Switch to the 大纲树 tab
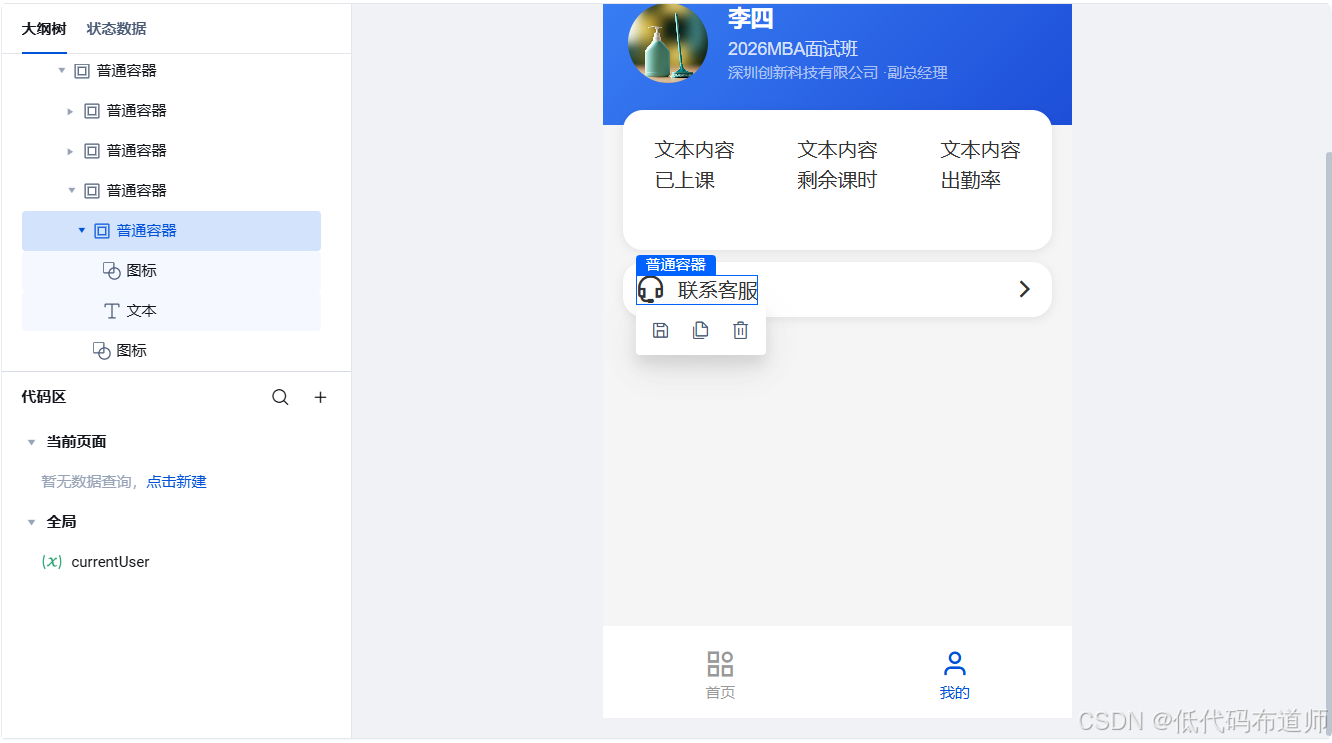Image resolution: width=1332 pixels, height=743 pixels. 43,29
